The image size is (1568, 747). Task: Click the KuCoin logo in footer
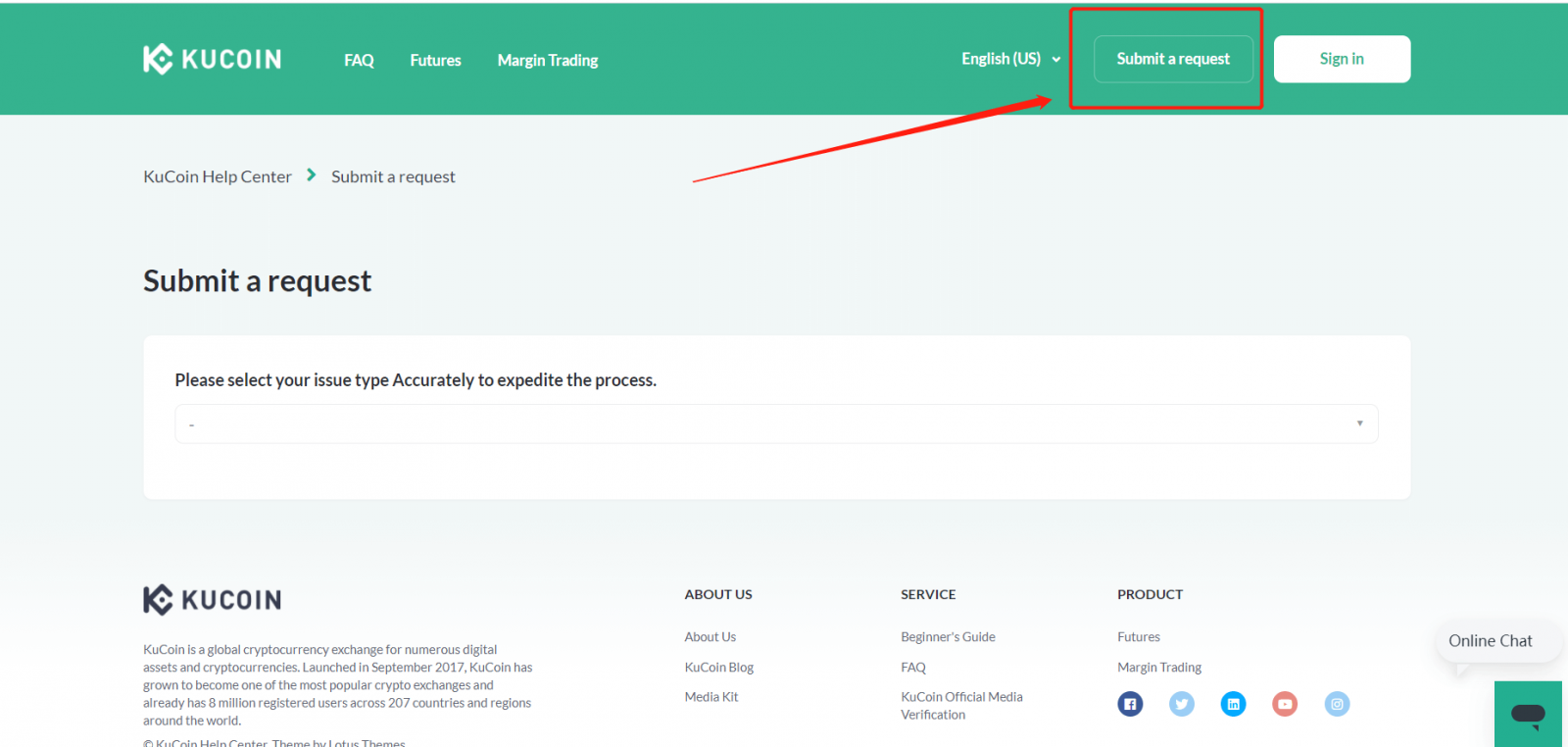(x=212, y=600)
